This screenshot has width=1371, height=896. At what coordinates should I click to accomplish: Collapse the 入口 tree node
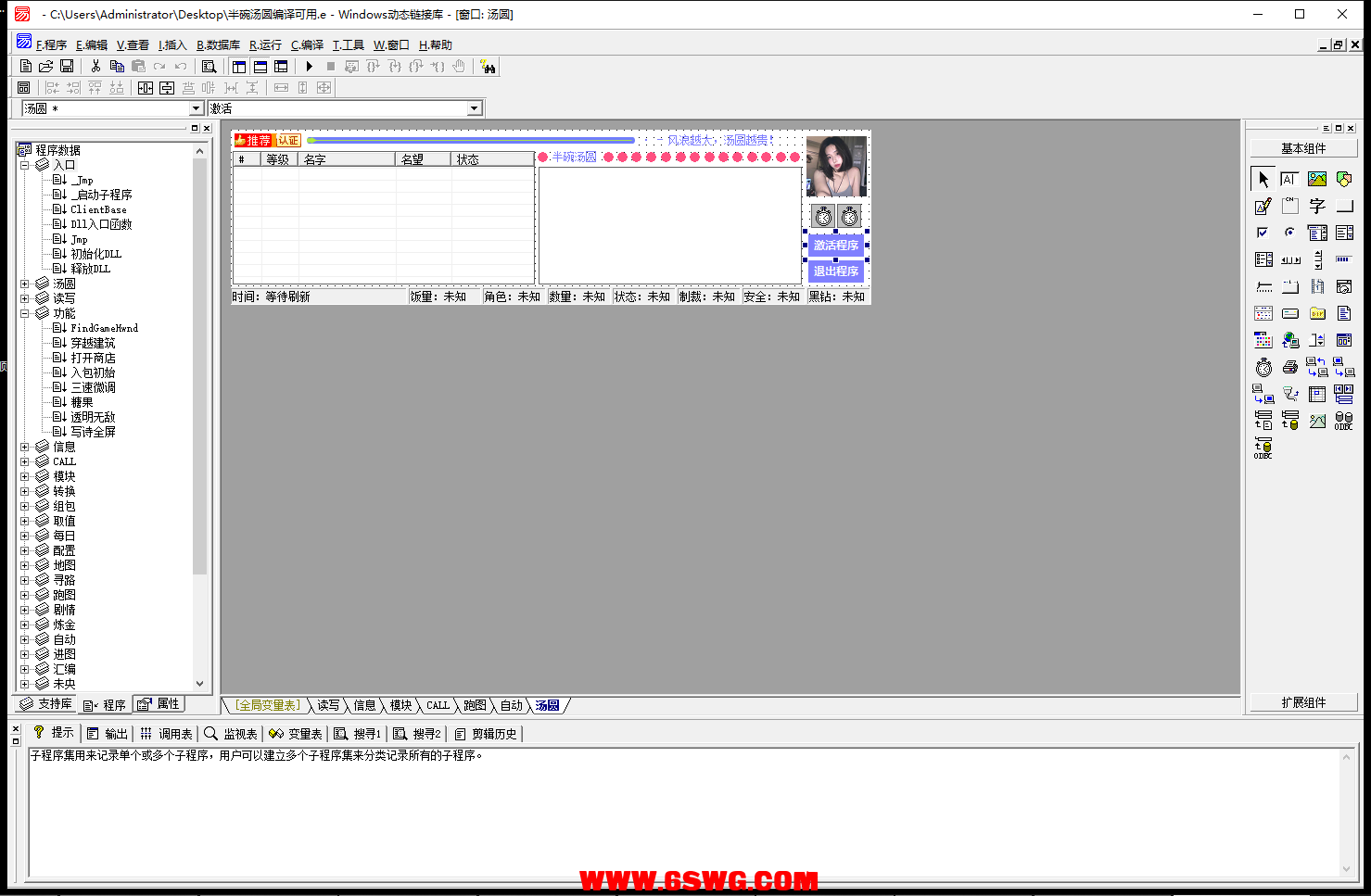point(25,165)
